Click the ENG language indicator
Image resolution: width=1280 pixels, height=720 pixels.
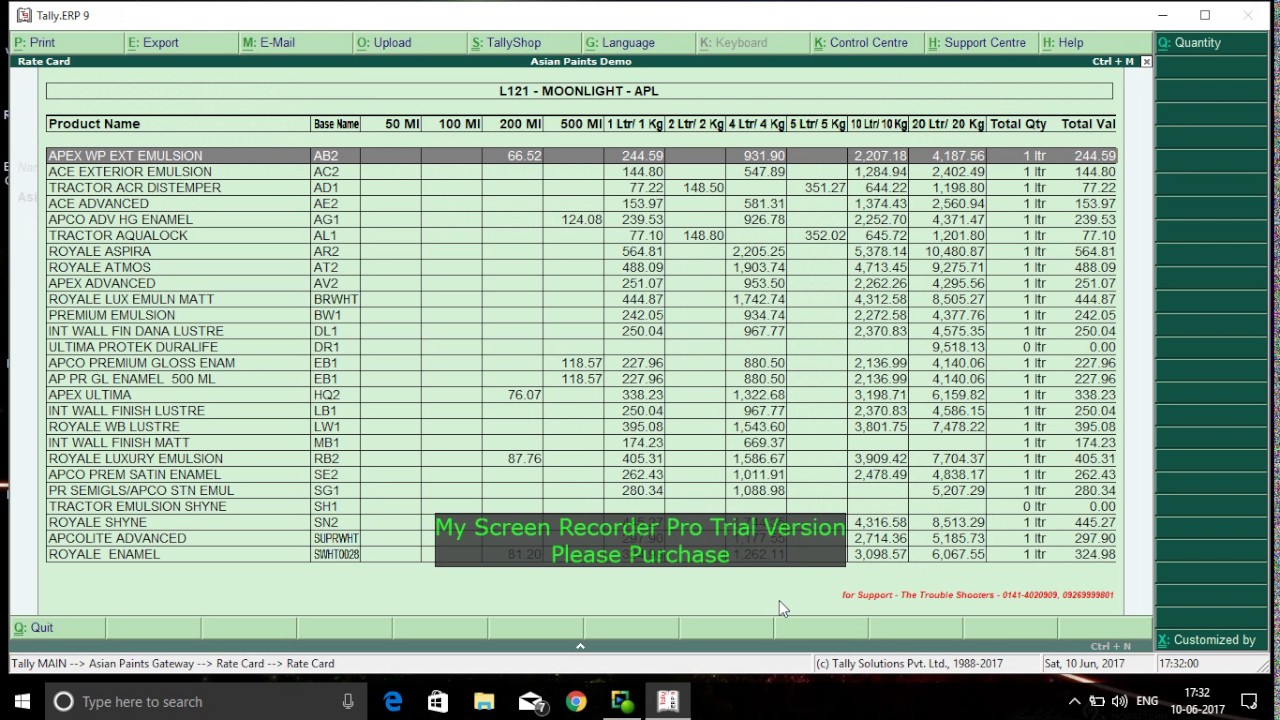pyautogui.click(x=1147, y=701)
